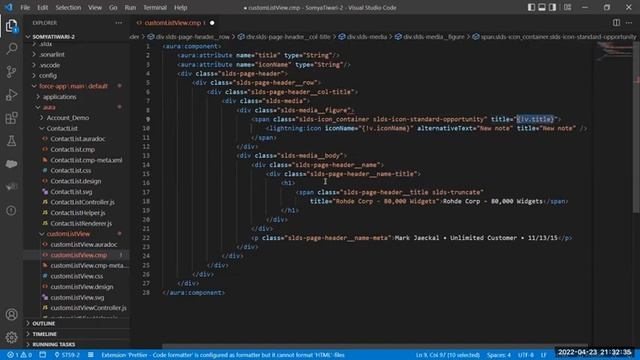Open the Help menu
Viewport: 640px width, 360px height.
(180, 7)
